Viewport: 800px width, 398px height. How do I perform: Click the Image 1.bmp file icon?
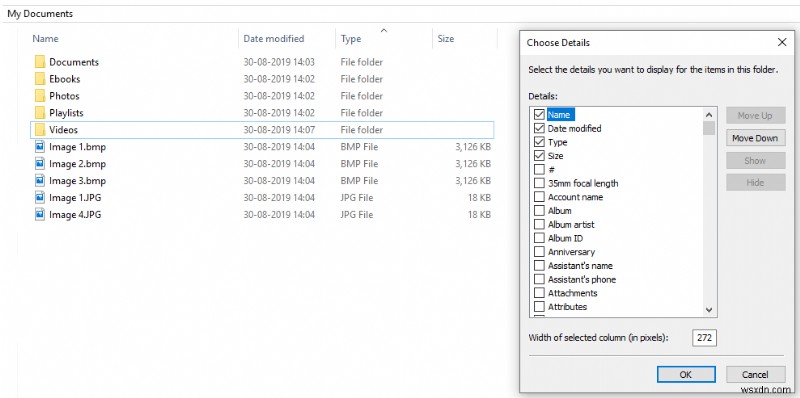(x=40, y=147)
